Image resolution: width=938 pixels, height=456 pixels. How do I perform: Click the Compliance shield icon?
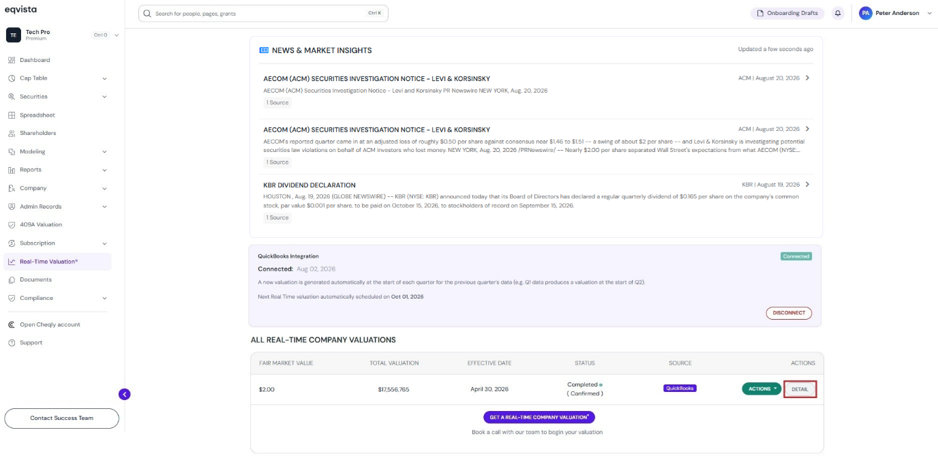(12, 298)
